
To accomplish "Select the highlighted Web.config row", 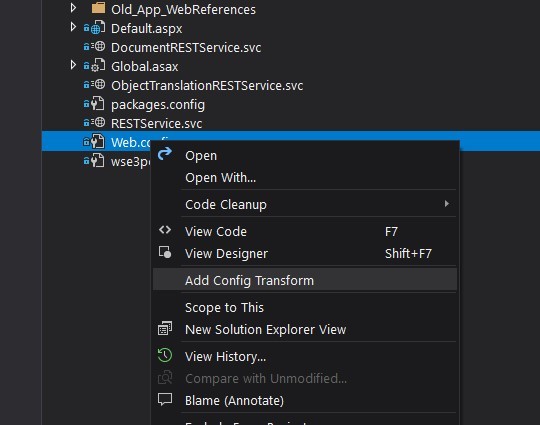I will coord(291,141).
